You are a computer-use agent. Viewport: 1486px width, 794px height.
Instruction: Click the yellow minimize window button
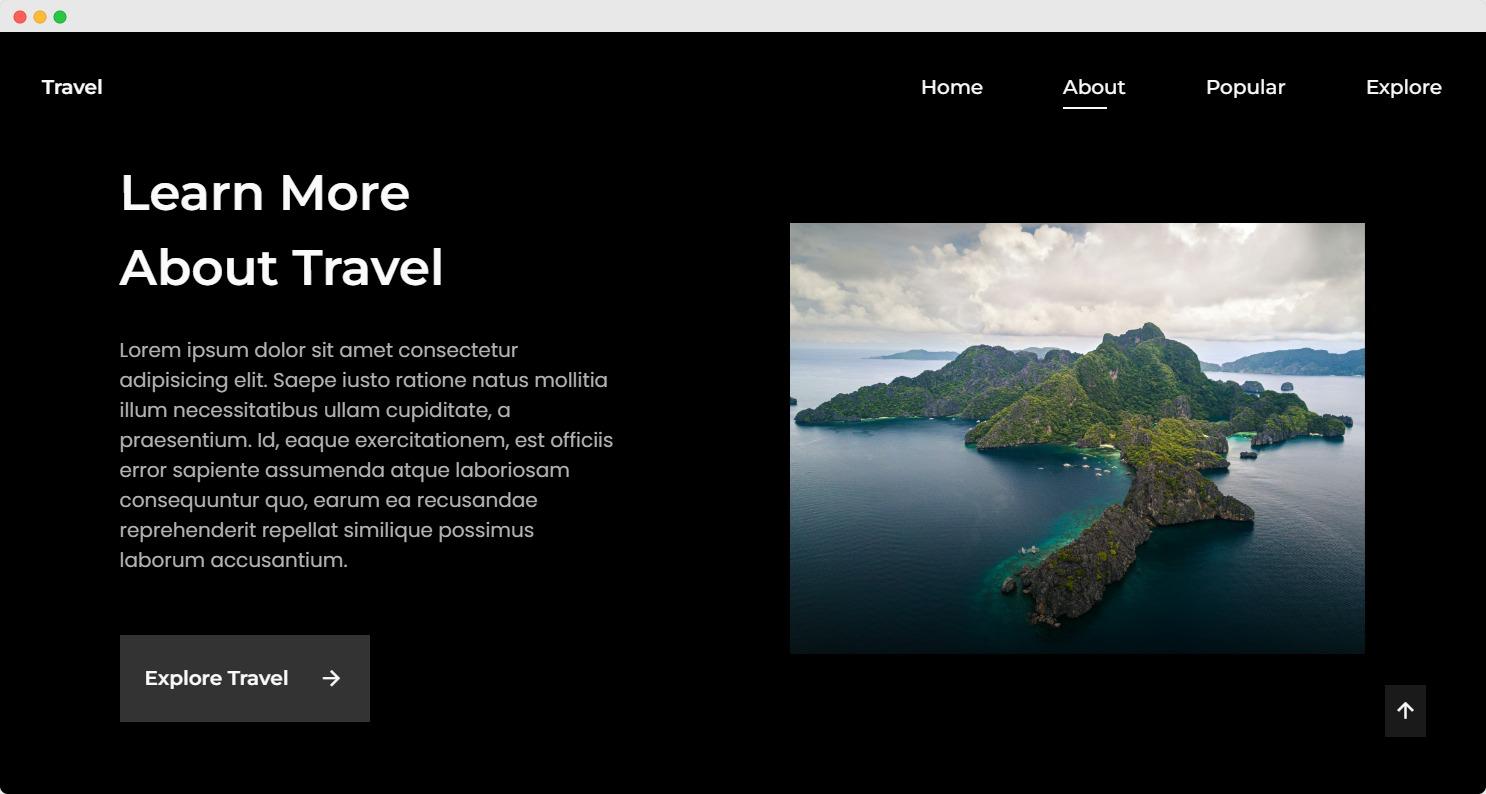coord(40,17)
